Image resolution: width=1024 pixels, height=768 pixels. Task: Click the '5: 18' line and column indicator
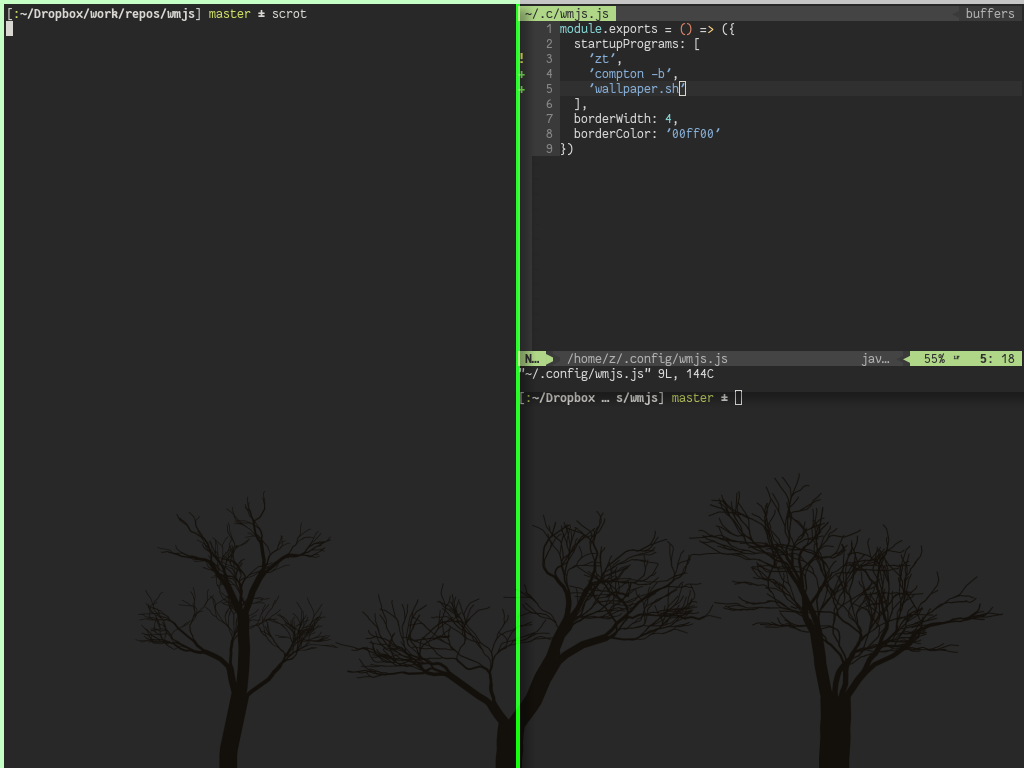pos(997,359)
